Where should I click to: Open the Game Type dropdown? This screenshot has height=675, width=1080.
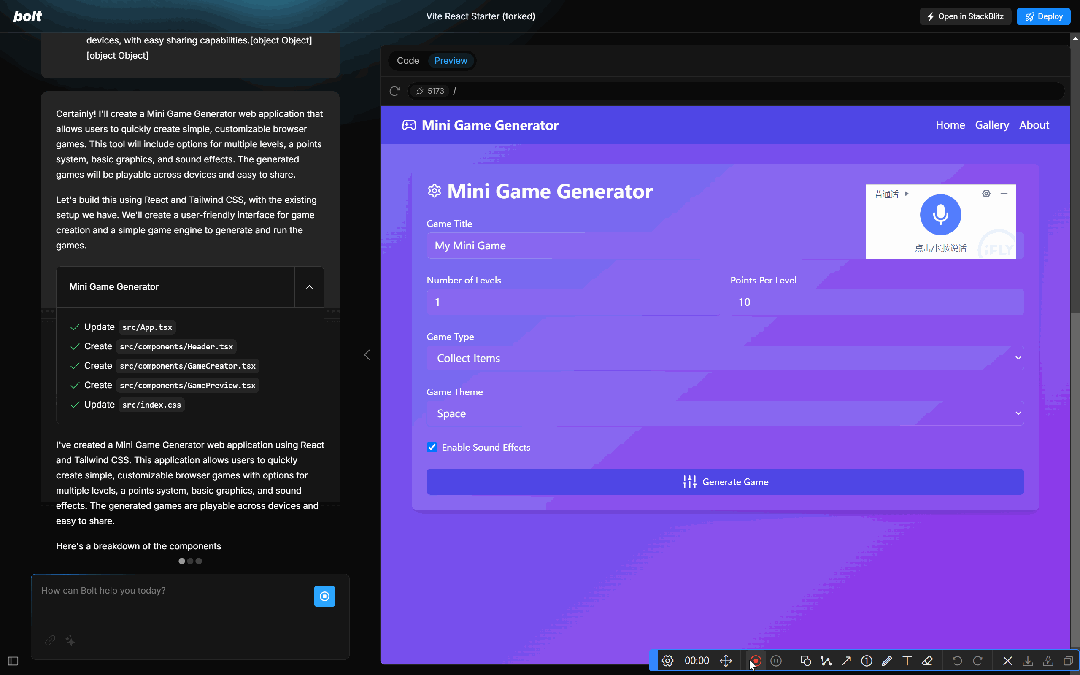[x=725, y=358]
